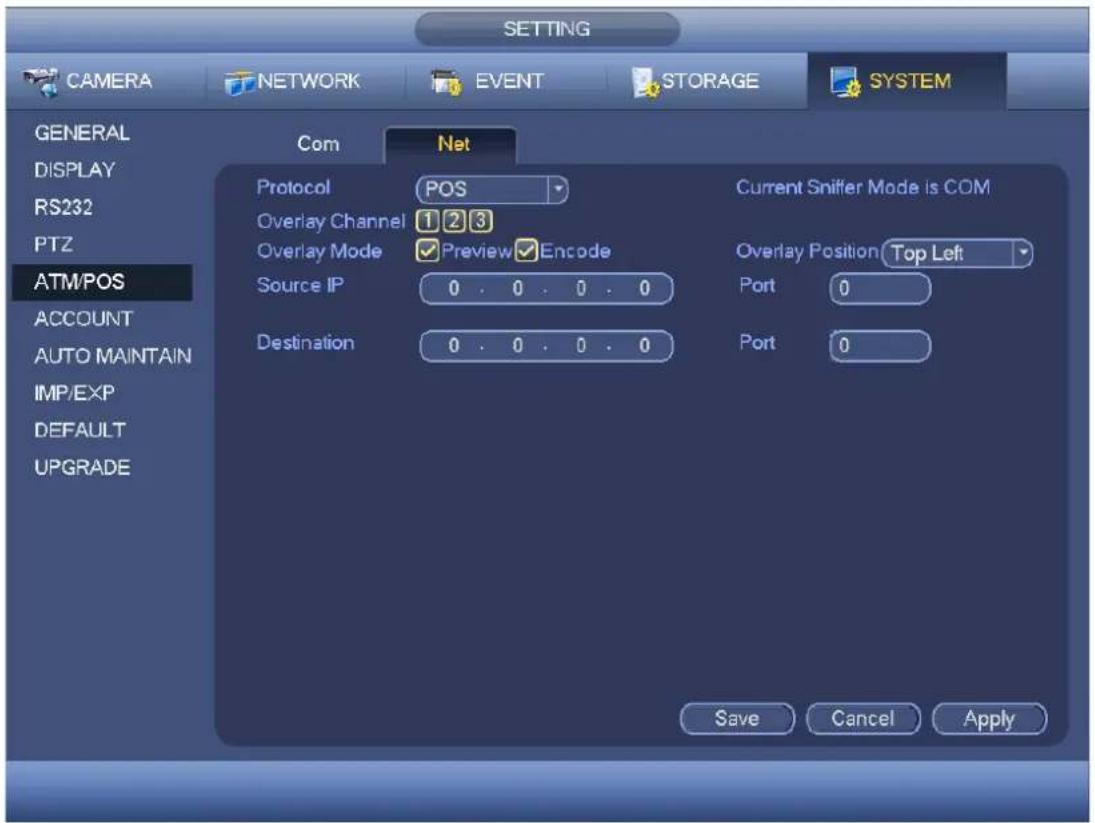Open the DEFAULT sidebar section

pos(80,430)
